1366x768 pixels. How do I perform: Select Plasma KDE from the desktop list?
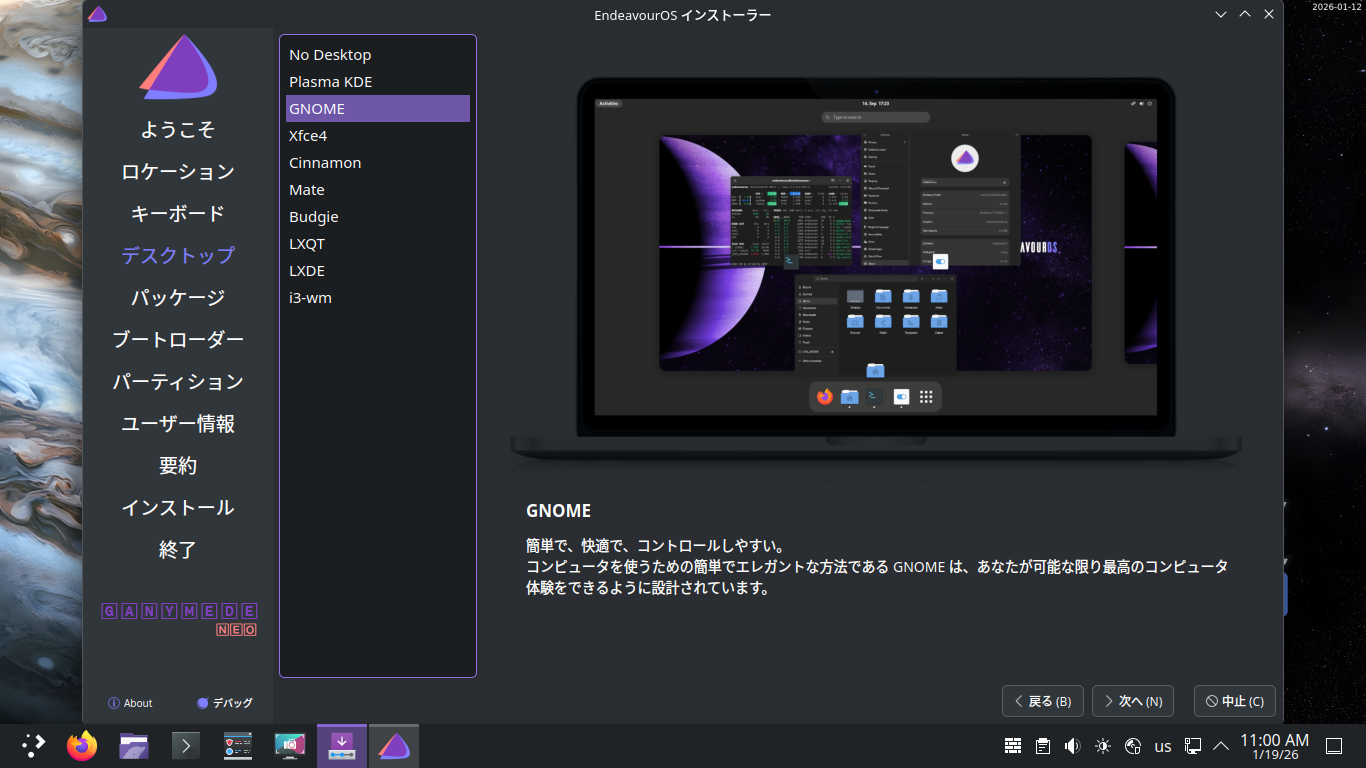pyautogui.click(x=331, y=82)
